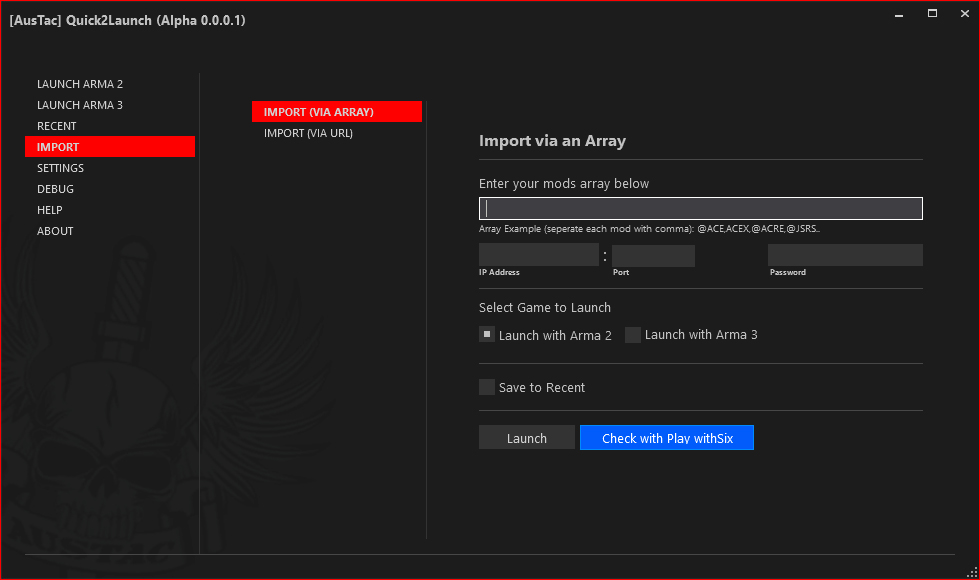The image size is (980, 580).
Task: Click the 'Enter your mods array below' label
Action: coord(564,184)
